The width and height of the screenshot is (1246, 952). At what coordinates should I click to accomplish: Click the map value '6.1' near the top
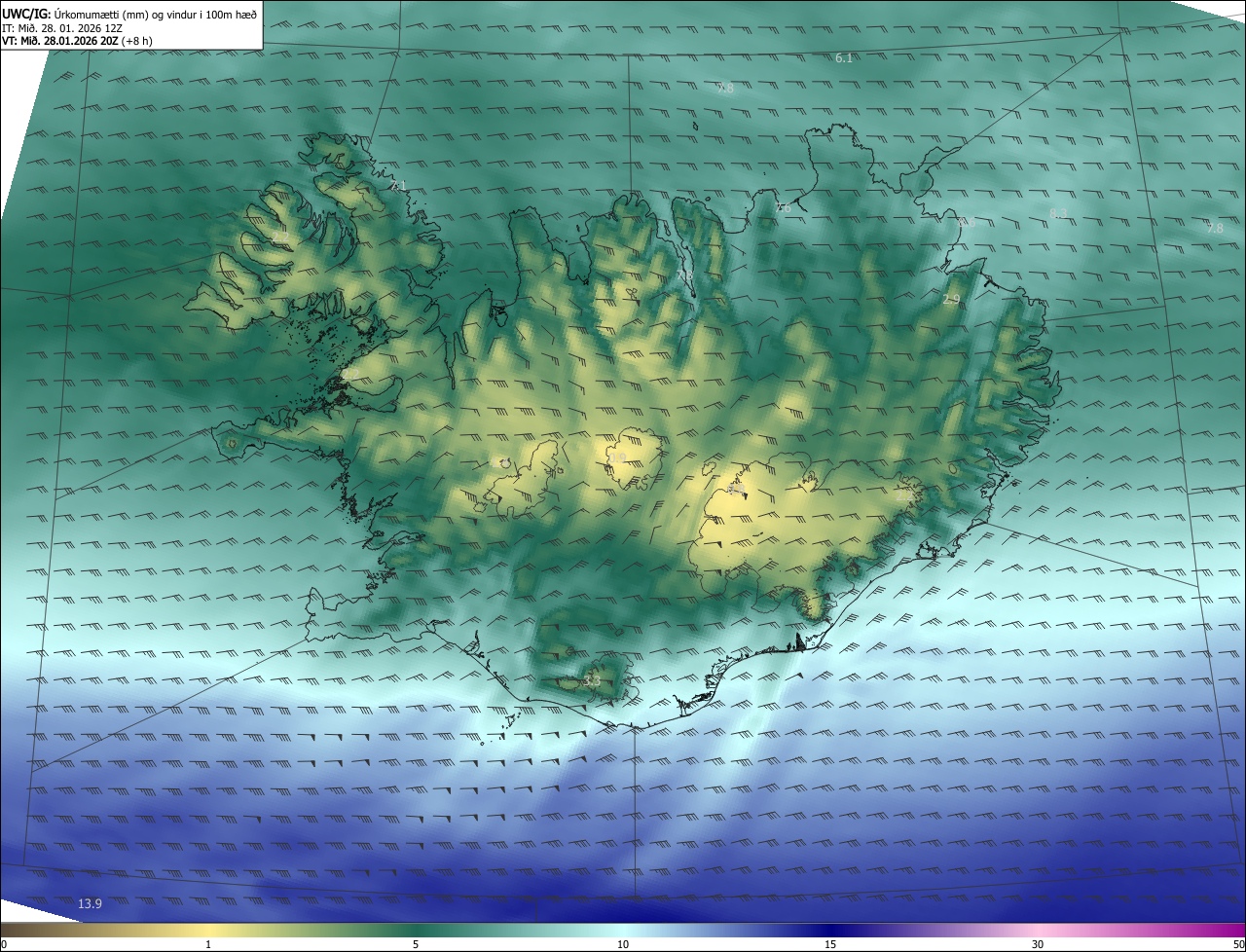[844, 58]
